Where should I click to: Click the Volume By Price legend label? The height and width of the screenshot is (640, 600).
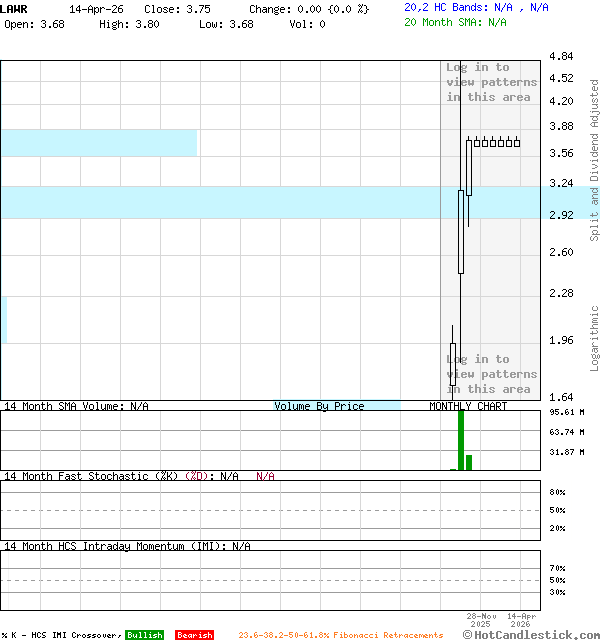click(x=319, y=406)
